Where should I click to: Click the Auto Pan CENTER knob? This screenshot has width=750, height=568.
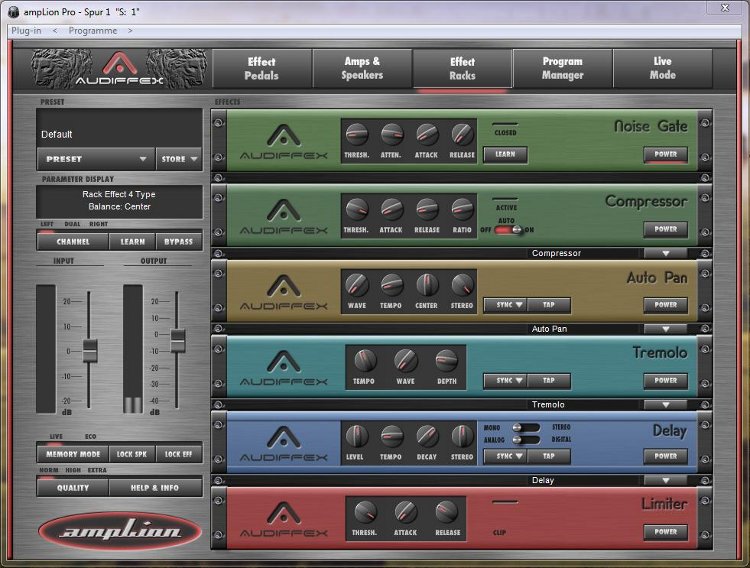pos(427,285)
